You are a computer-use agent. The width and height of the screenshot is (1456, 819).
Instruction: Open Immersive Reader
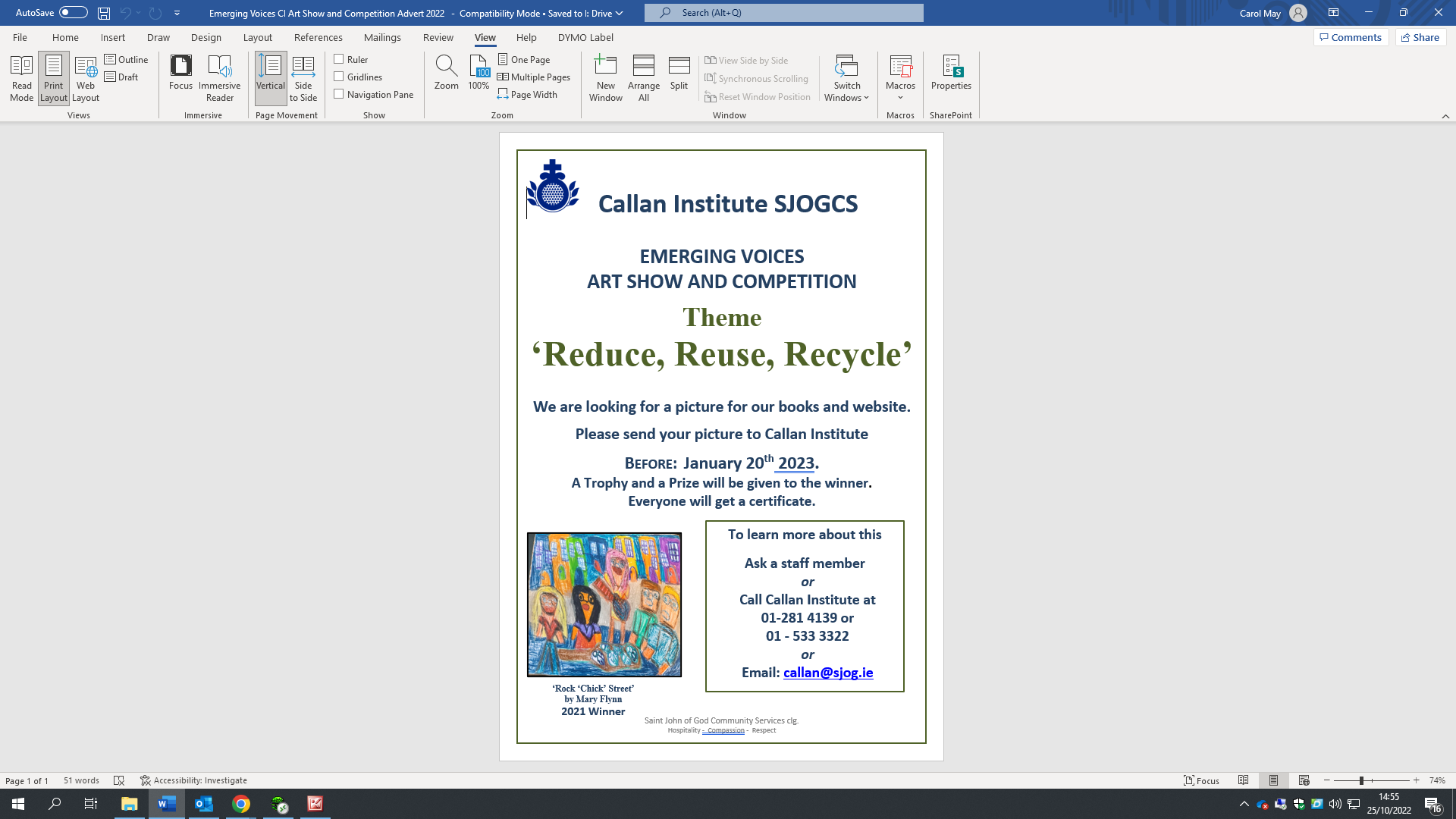click(x=220, y=78)
